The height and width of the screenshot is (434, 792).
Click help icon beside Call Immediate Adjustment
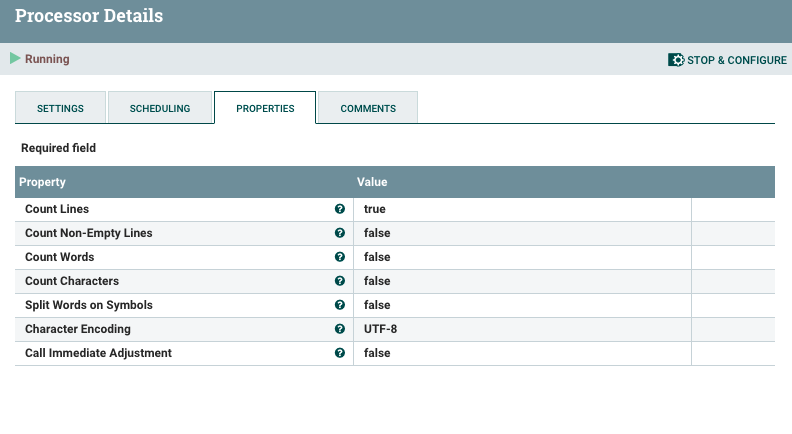point(340,353)
